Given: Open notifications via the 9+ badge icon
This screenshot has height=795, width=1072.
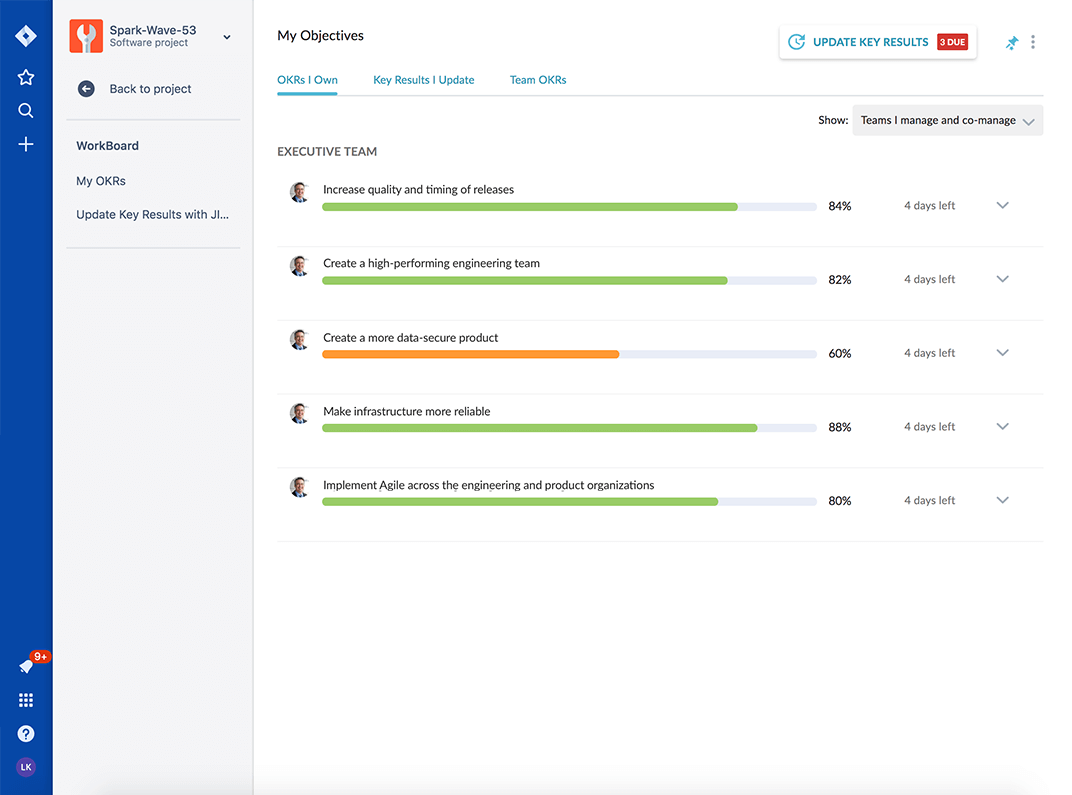Looking at the screenshot, I should (x=30, y=662).
